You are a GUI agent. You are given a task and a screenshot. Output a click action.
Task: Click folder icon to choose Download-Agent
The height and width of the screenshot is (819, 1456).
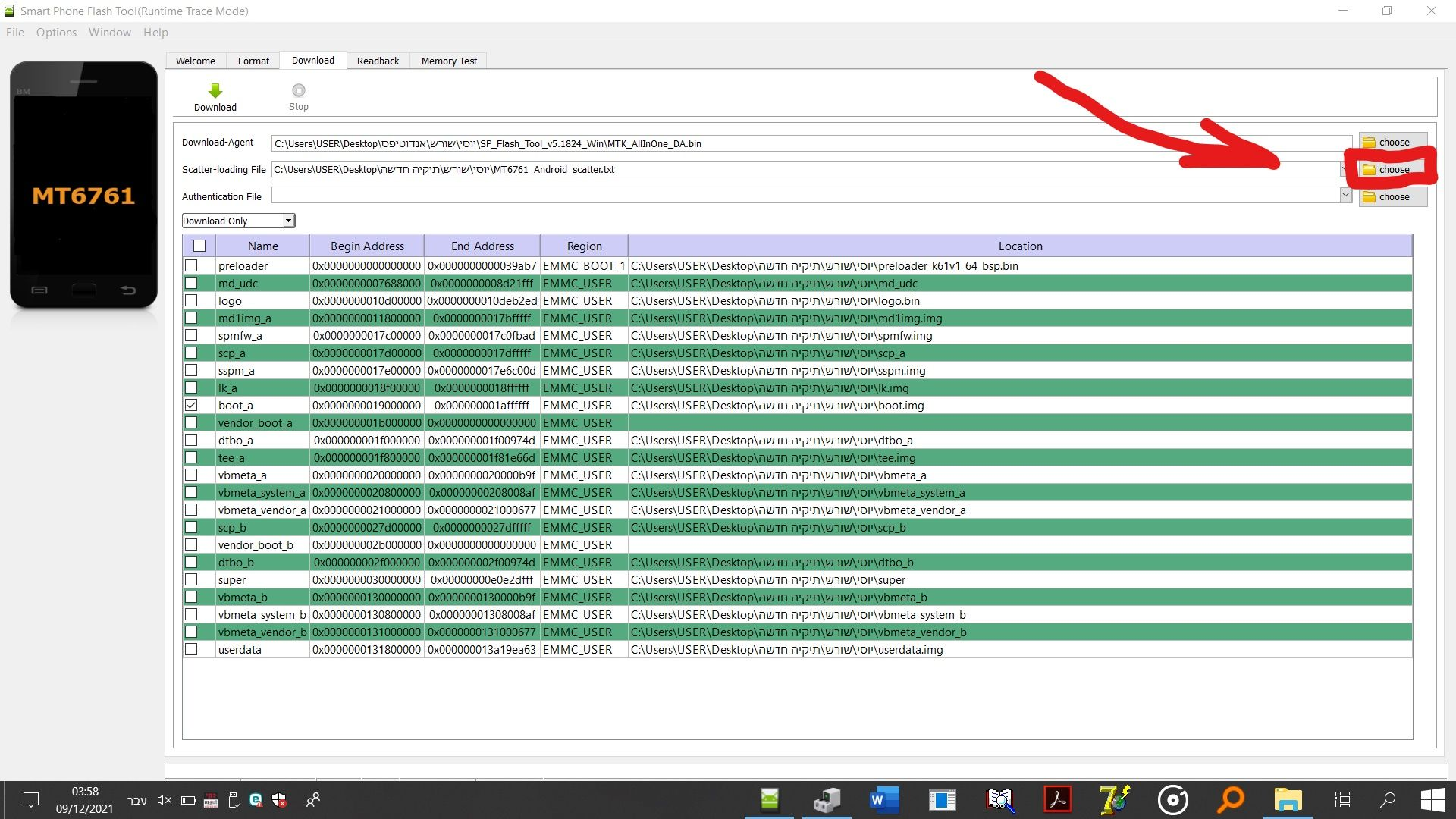[x=1369, y=143]
